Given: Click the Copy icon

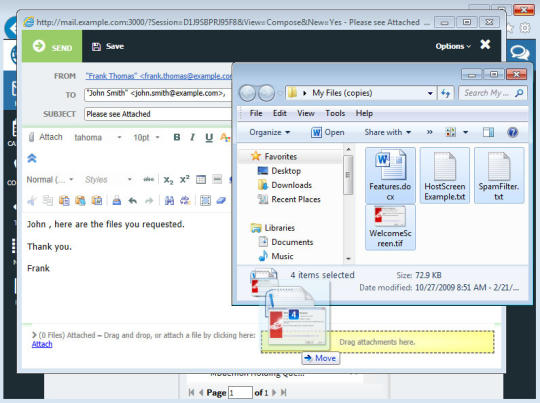Looking at the screenshot, I should (x=48, y=200).
